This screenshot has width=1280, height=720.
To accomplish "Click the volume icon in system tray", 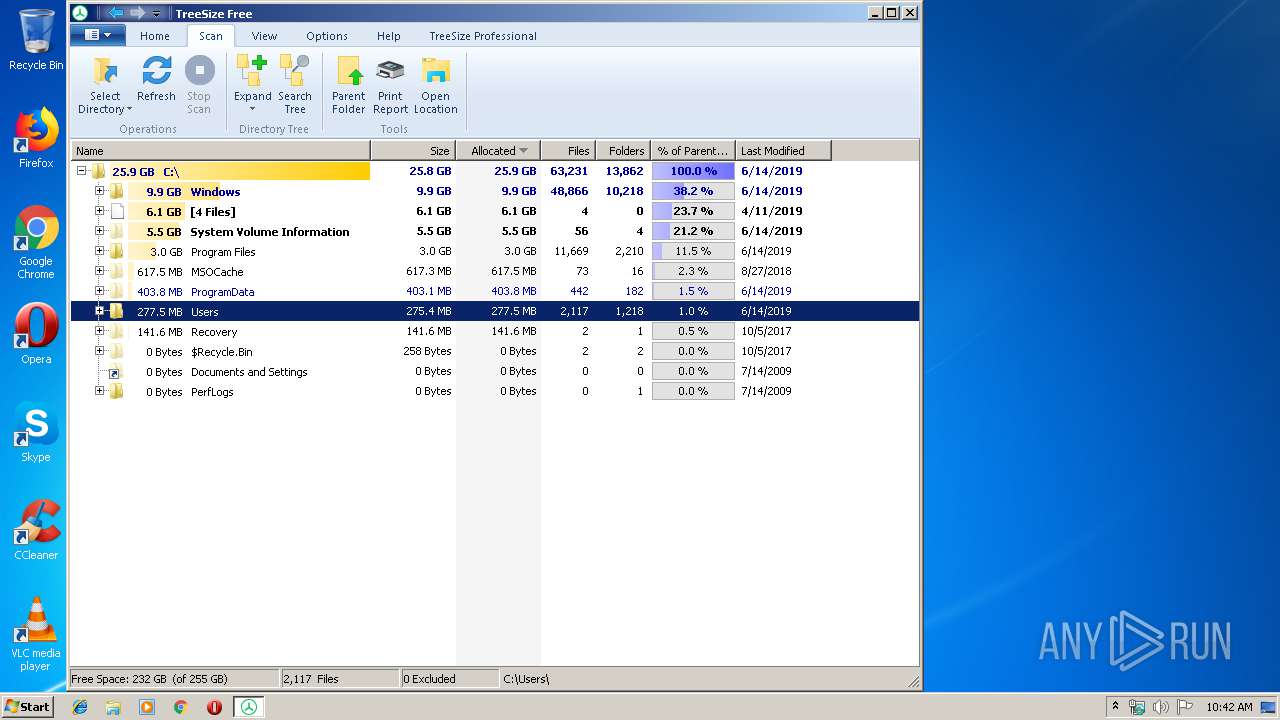I will tap(1160, 707).
